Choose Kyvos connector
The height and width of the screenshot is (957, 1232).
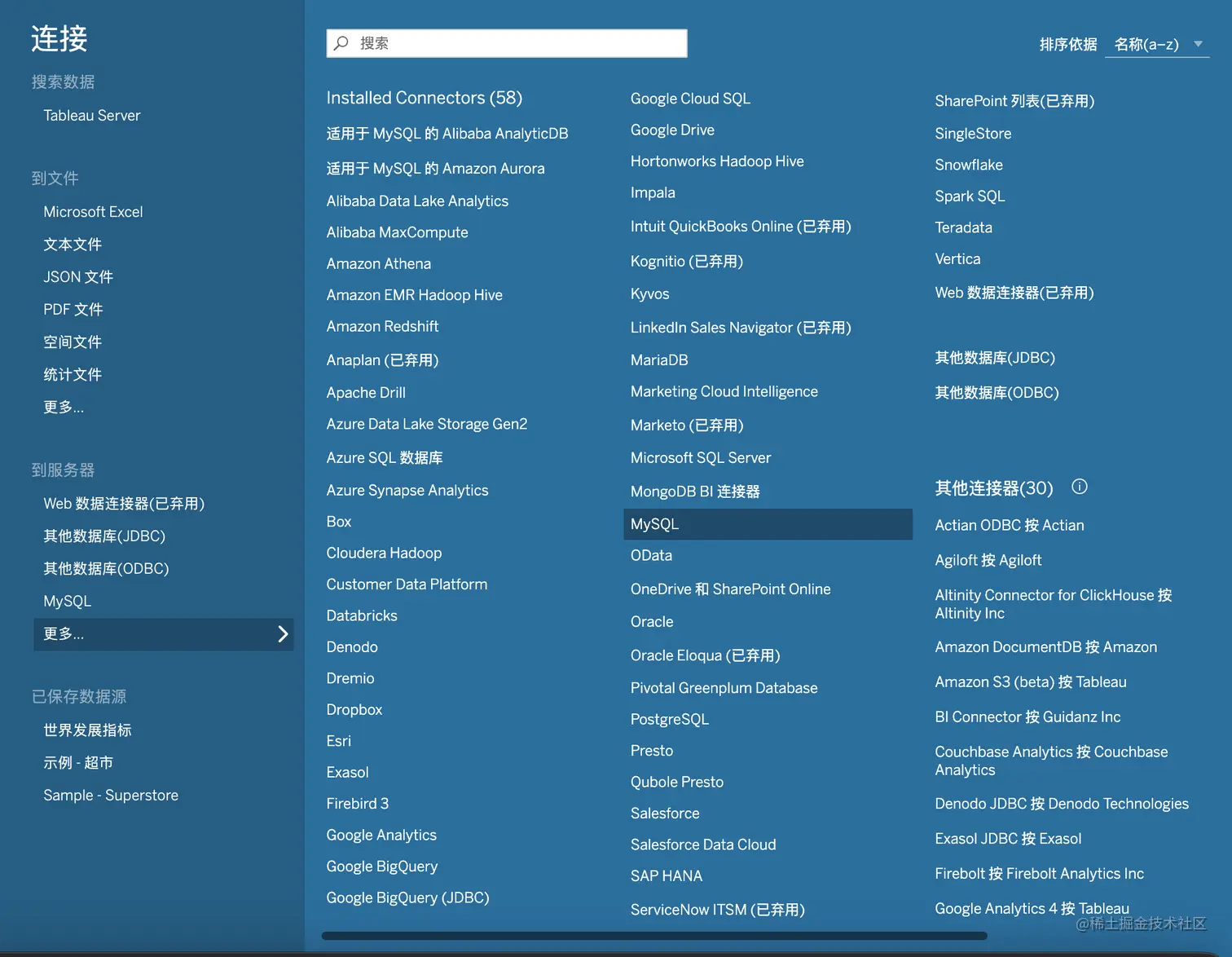tap(649, 294)
